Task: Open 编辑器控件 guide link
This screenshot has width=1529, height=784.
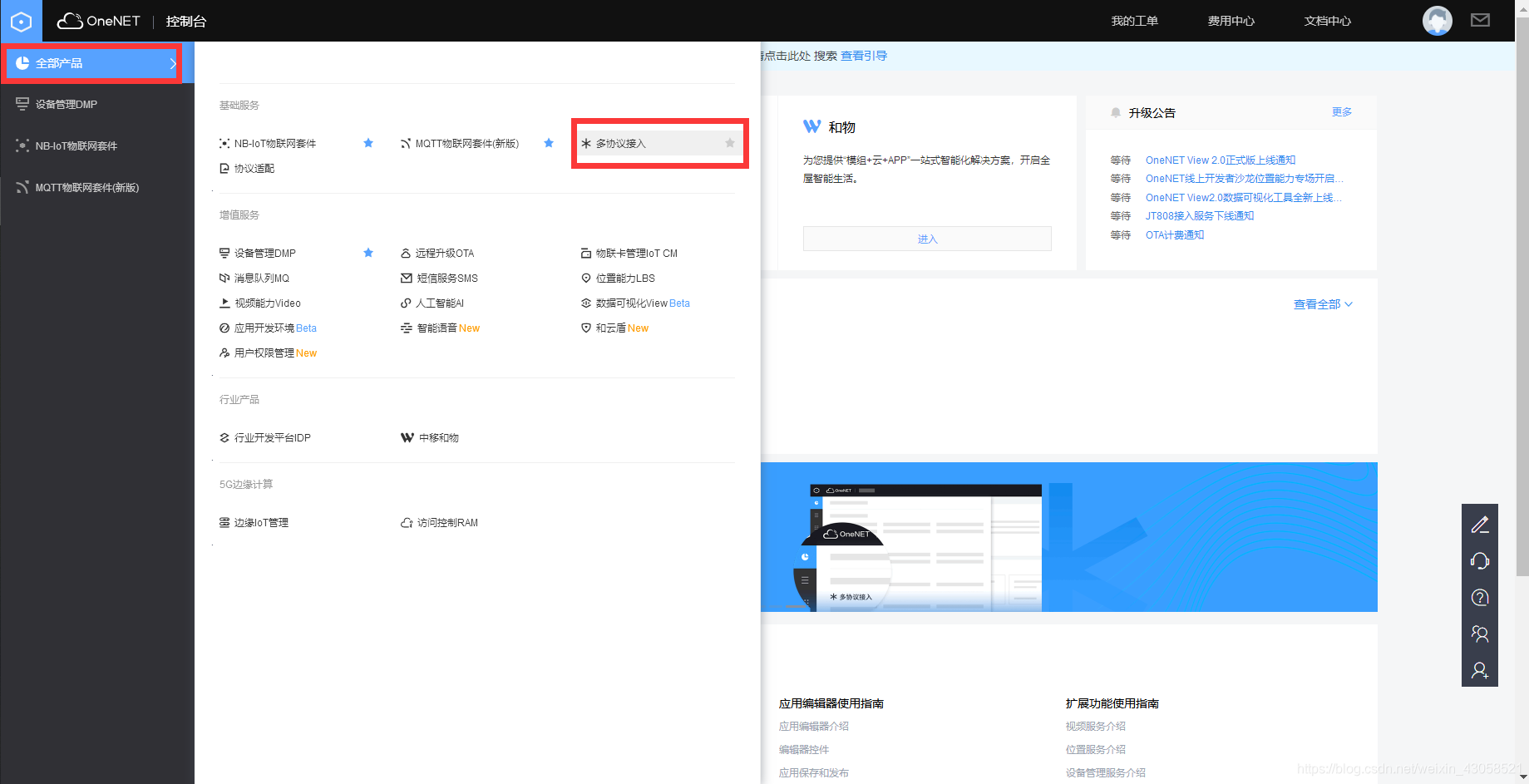Action: tap(804, 750)
